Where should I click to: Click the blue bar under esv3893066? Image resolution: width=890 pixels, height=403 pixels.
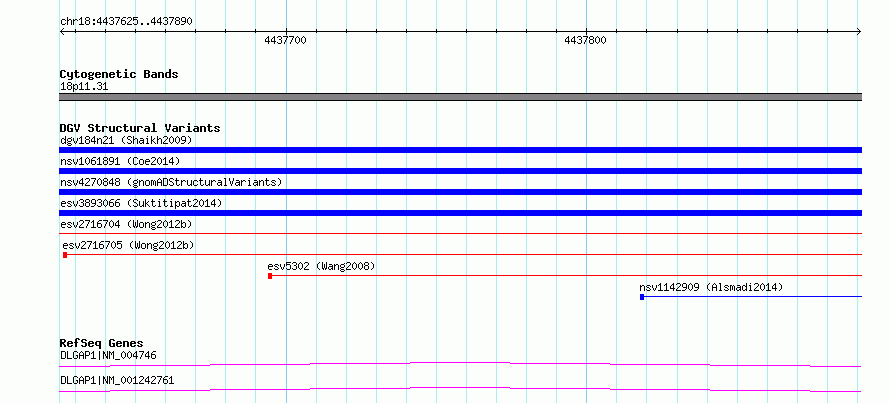(x=460, y=213)
